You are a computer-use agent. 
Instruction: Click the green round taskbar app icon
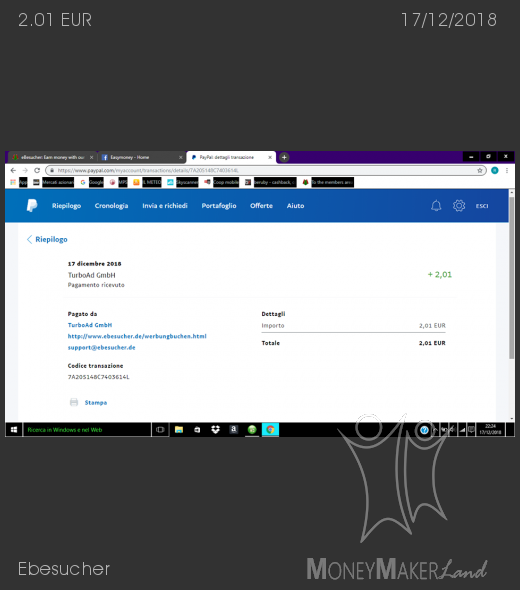point(252,429)
